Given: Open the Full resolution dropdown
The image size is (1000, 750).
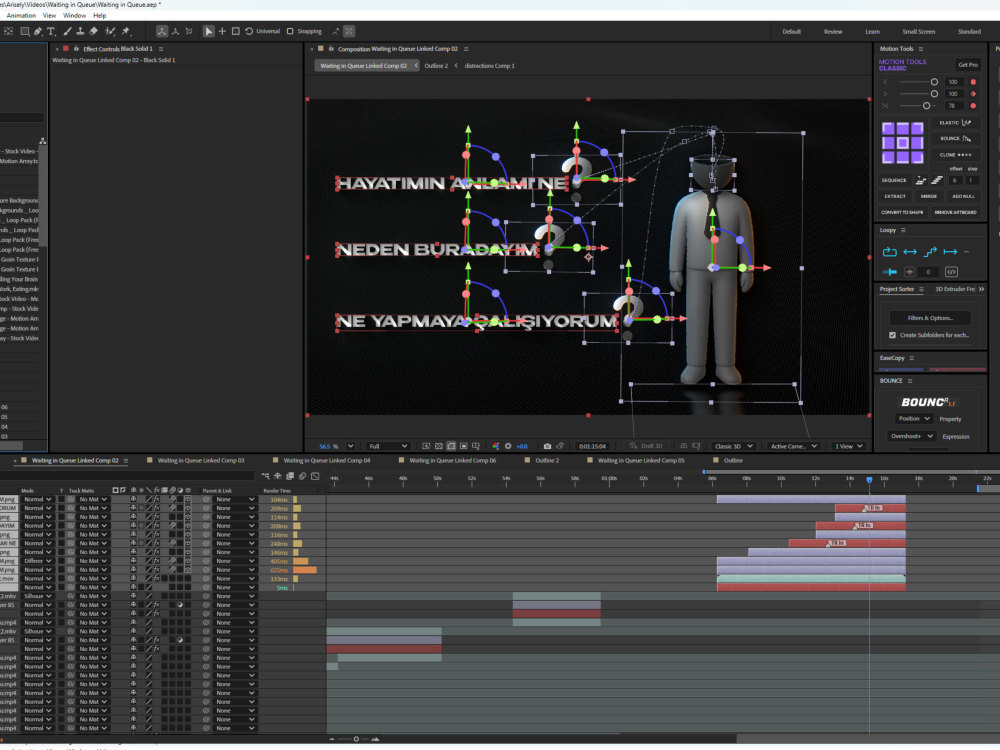Looking at the screenshot, I should [x=388, y=446].
